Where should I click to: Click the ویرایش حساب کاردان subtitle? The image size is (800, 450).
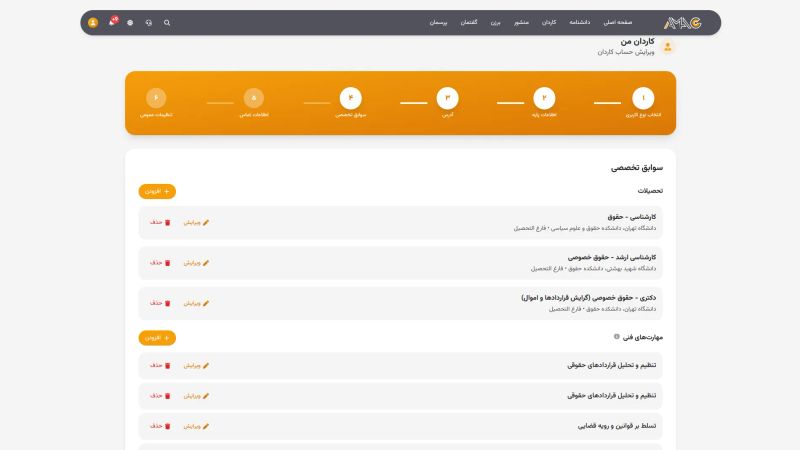click(626, 52)
